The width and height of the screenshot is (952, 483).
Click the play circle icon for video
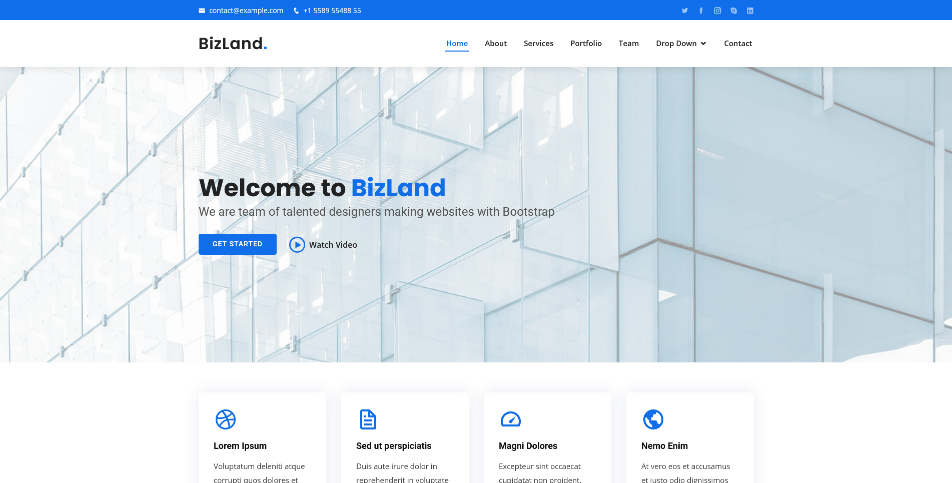(297, 245)
